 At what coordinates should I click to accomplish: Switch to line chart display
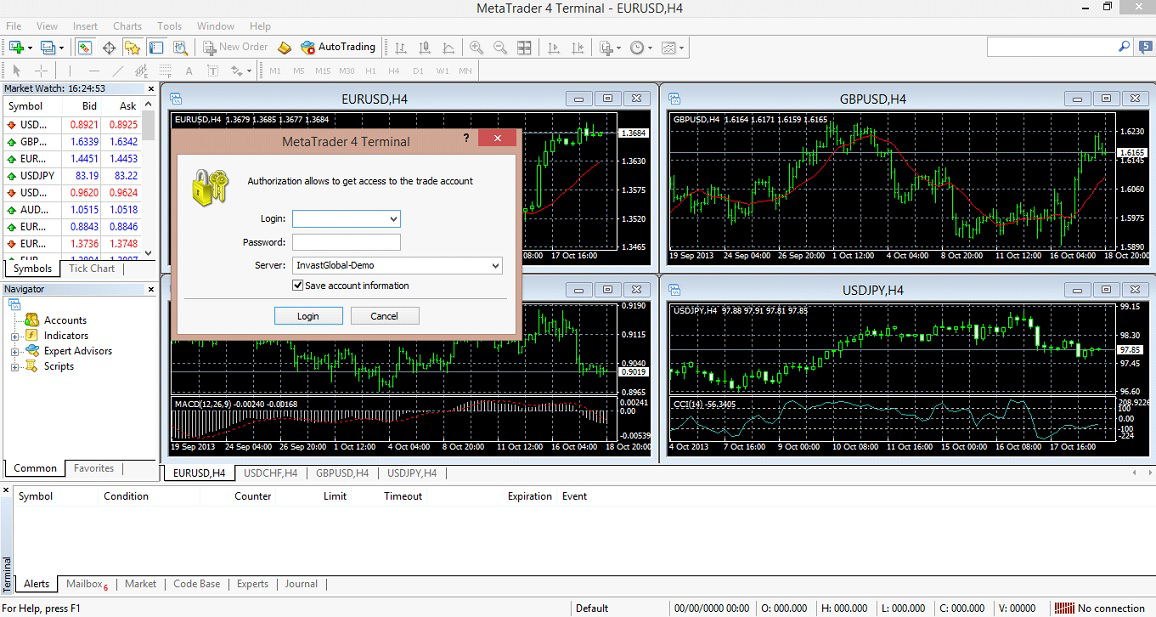(x=448, y=47)
